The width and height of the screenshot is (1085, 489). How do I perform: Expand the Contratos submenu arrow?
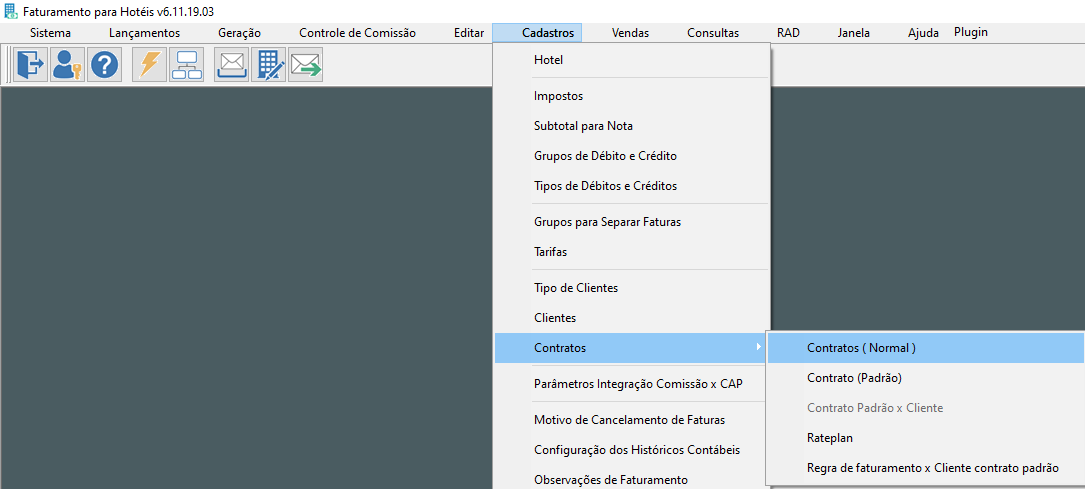[760, 347]
